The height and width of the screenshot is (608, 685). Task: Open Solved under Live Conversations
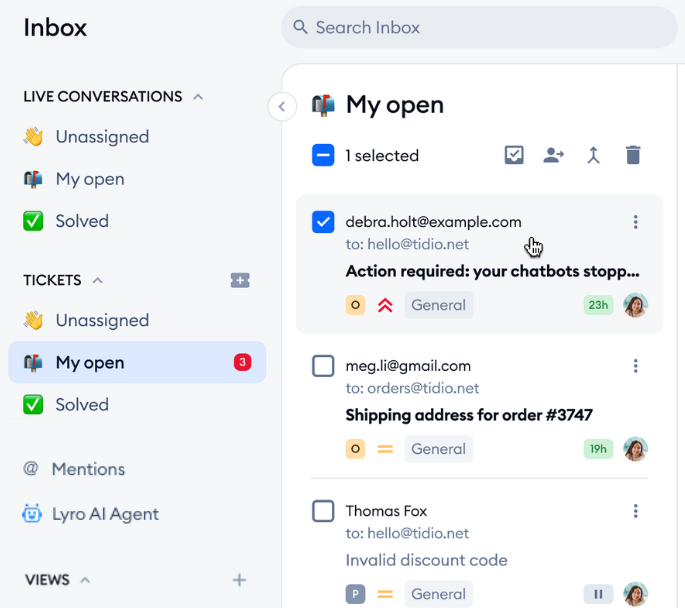click(x=82, y=221)
